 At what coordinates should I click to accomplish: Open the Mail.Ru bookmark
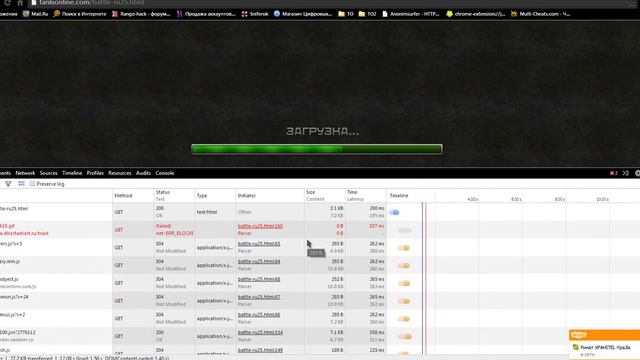(x=36, y=13)
